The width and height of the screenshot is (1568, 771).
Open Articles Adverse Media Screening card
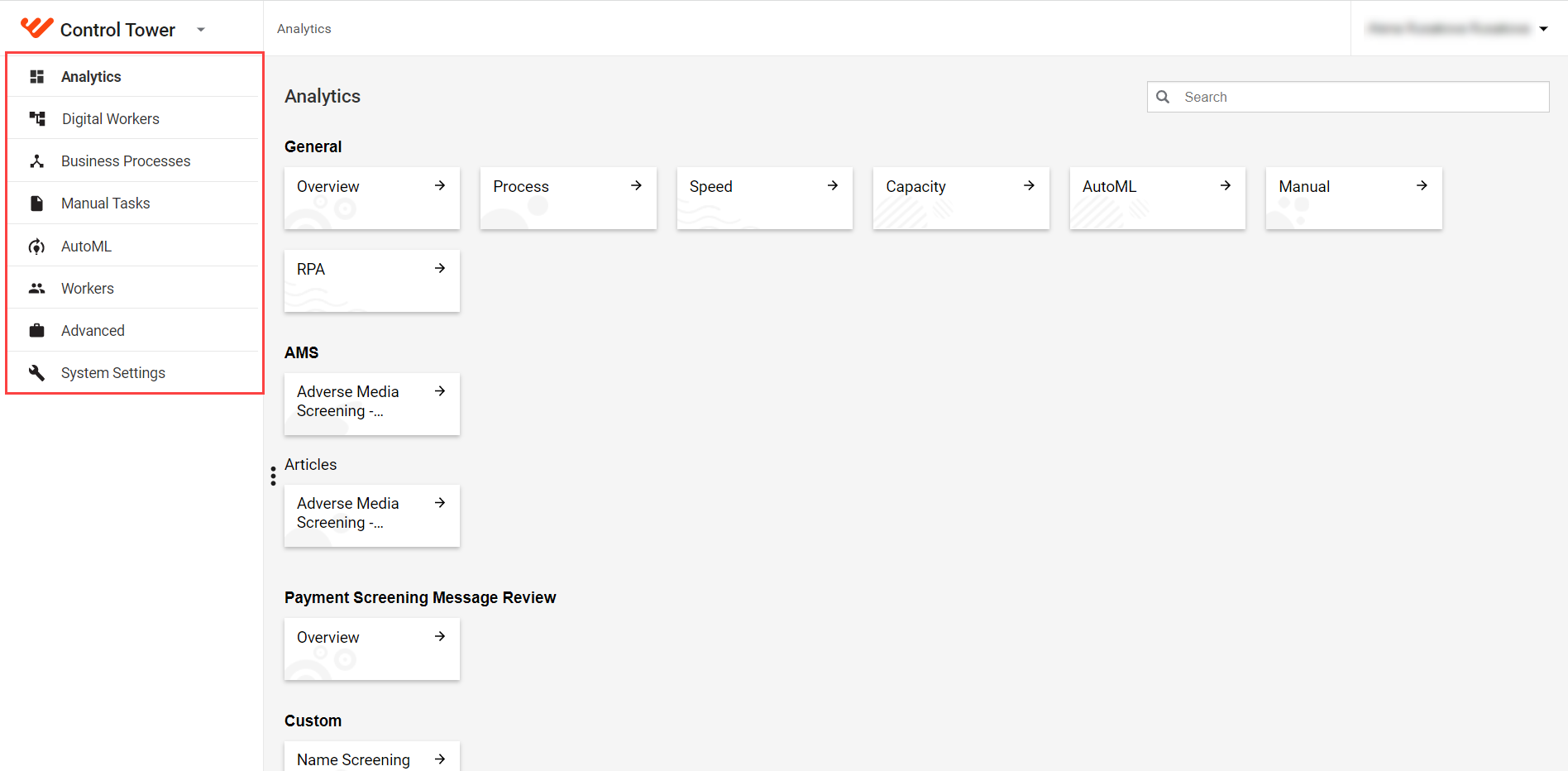(372, 516)
